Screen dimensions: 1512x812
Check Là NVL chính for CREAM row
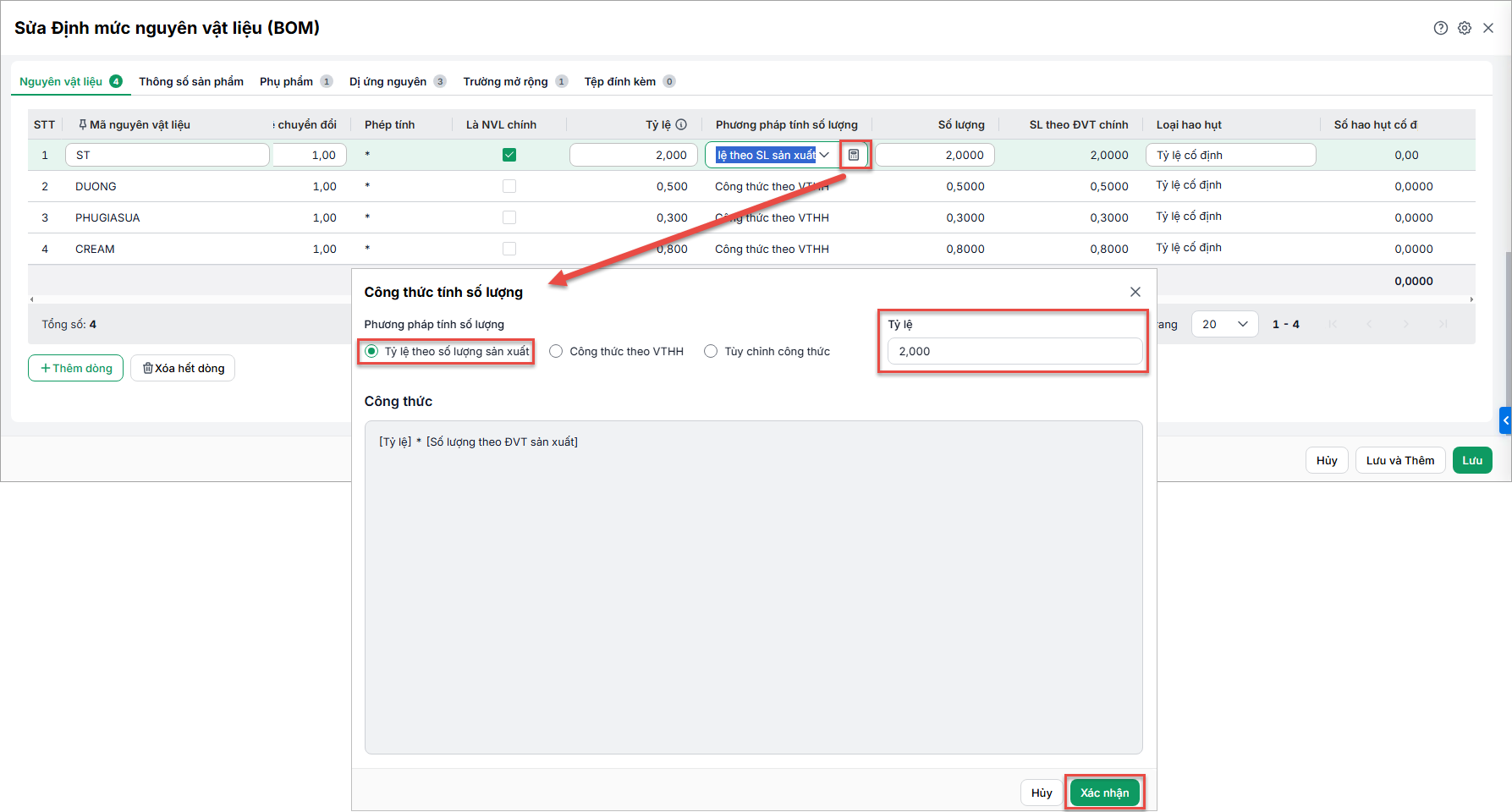pos(509,249)
